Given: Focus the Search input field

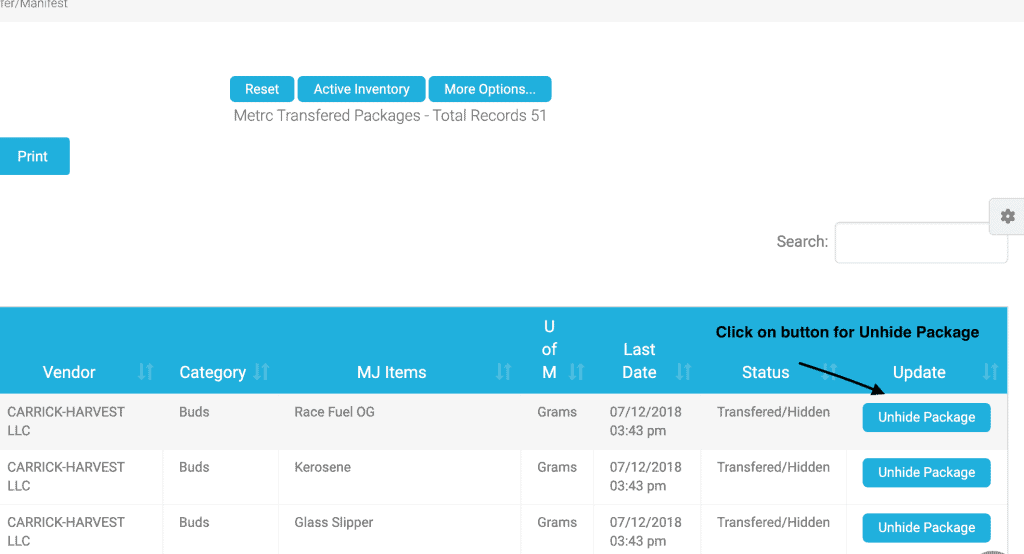Looking at the screenshot, I should tap(921, 242).
